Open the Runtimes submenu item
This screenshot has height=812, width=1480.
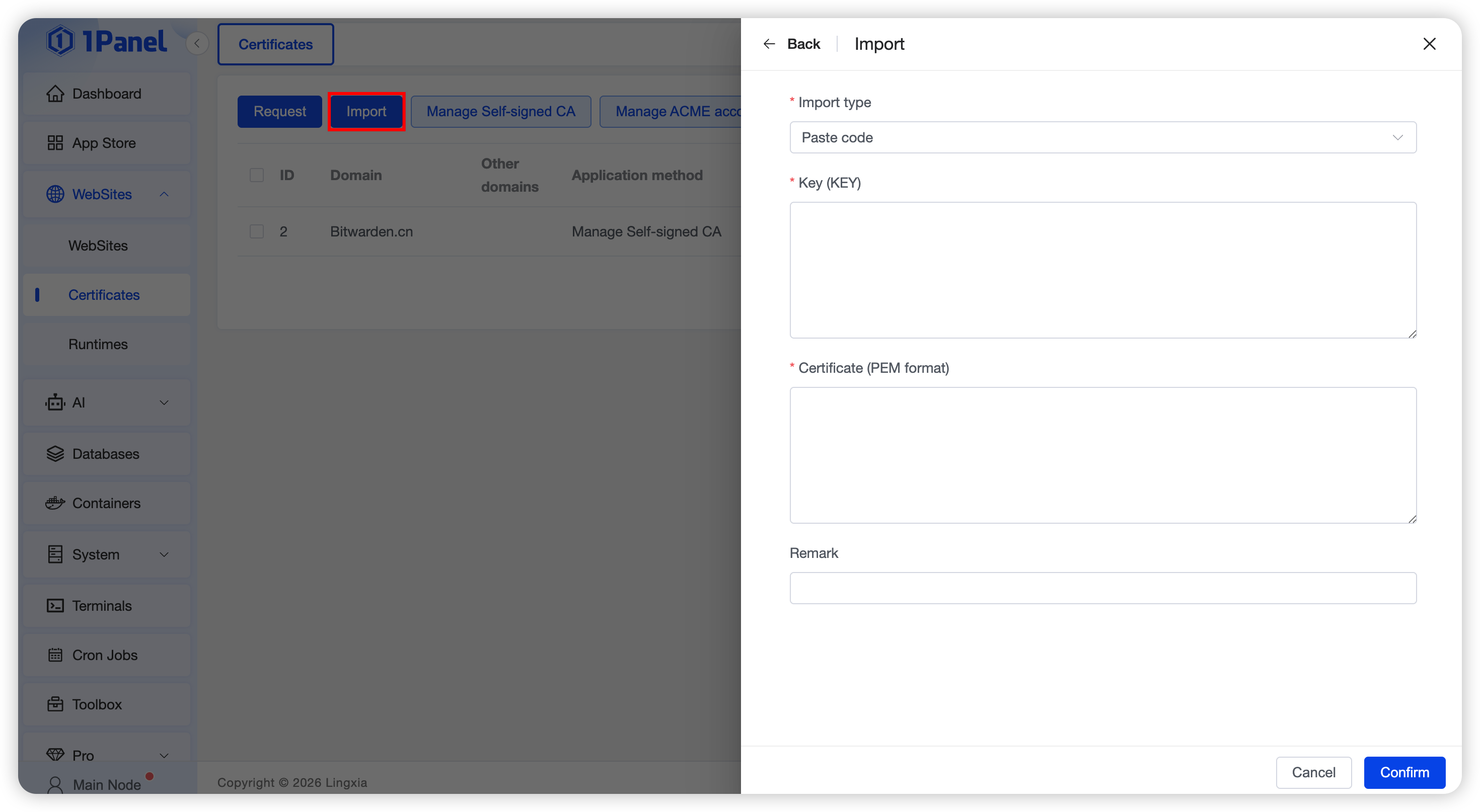coord(98,344)
